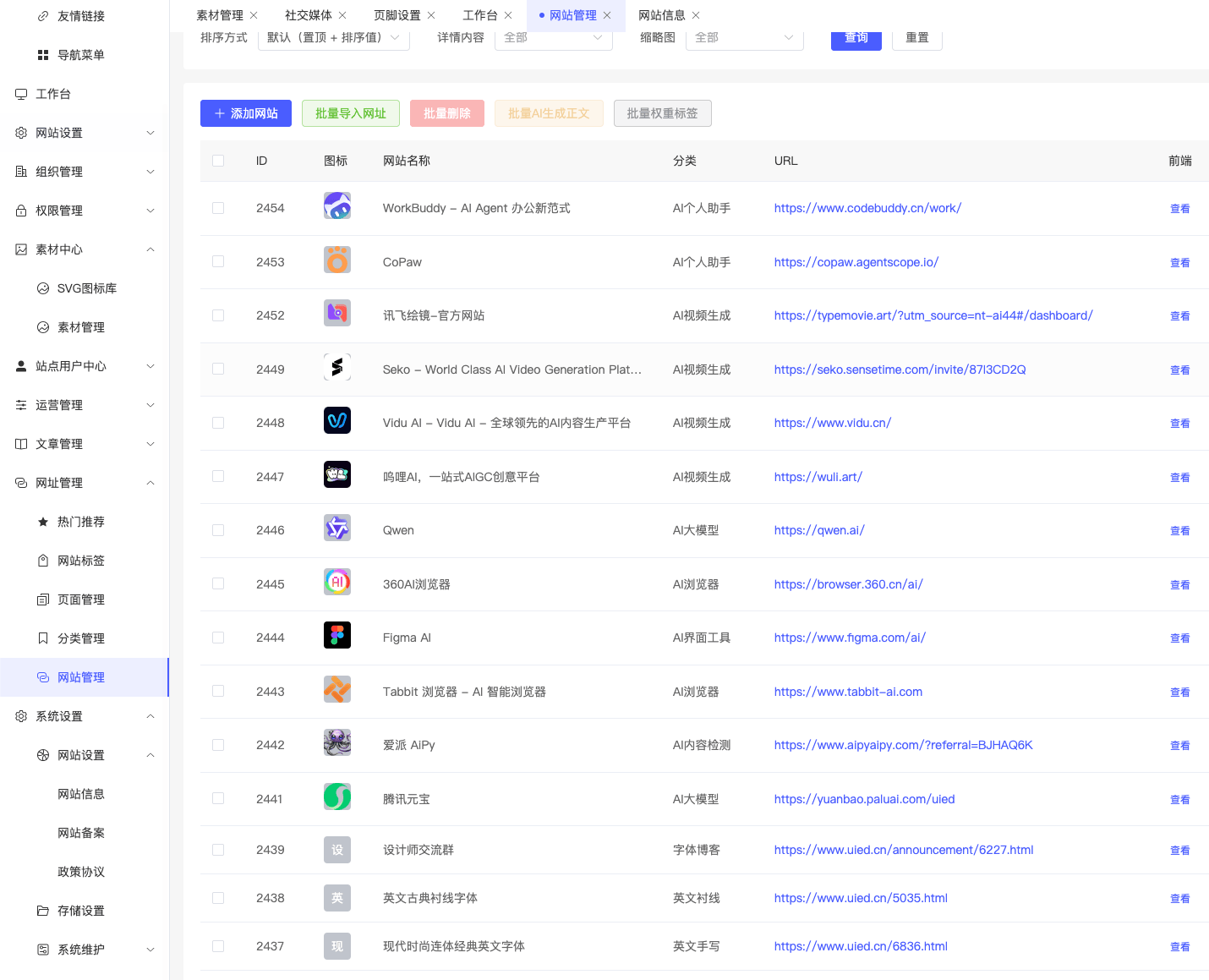
Task: Close the 素材管理 tab
Action: [254, 15]
